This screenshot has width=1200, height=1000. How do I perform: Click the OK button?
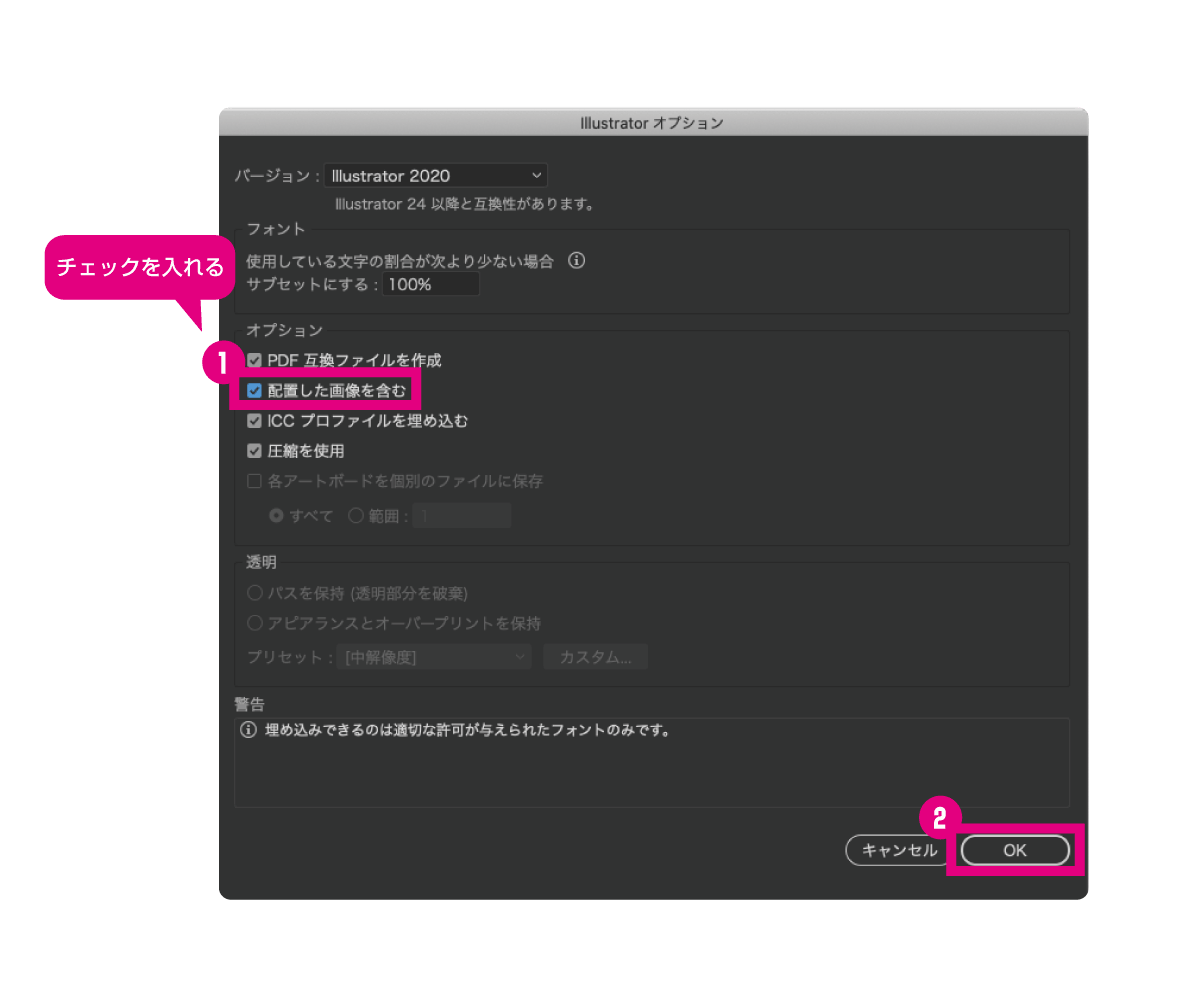[1015, 850]
